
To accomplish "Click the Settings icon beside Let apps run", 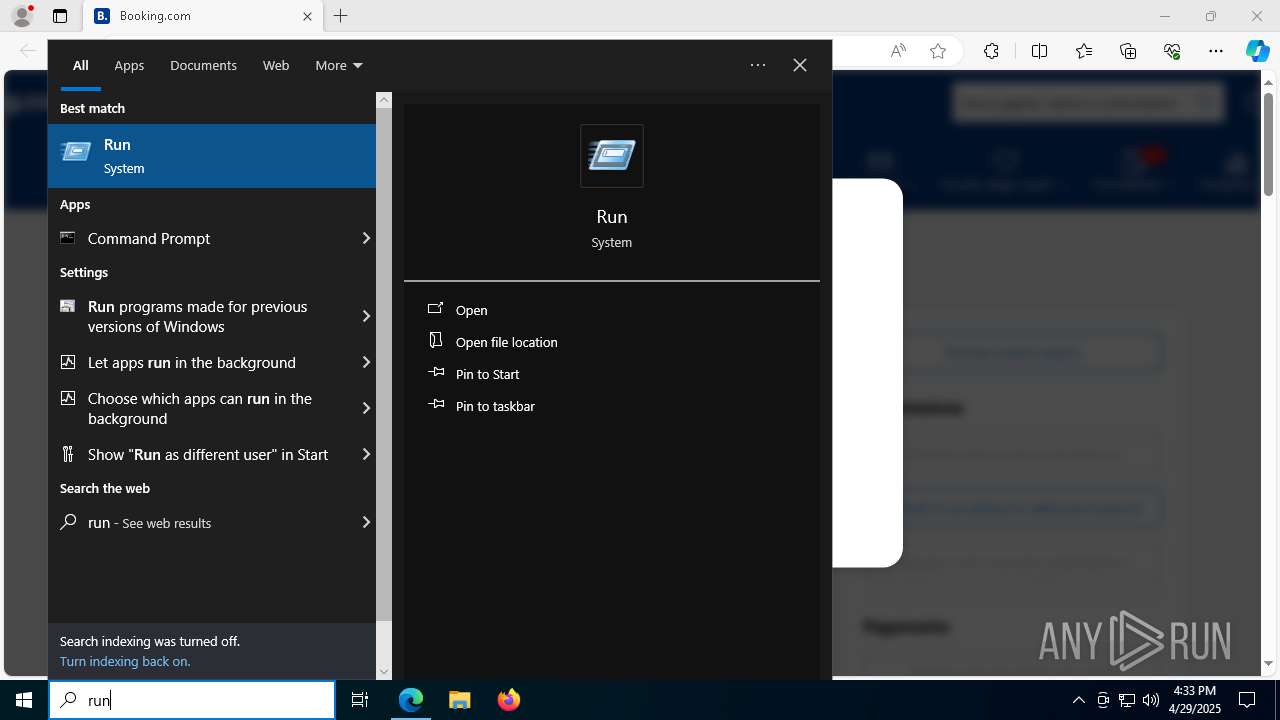I will click(68, 361).
